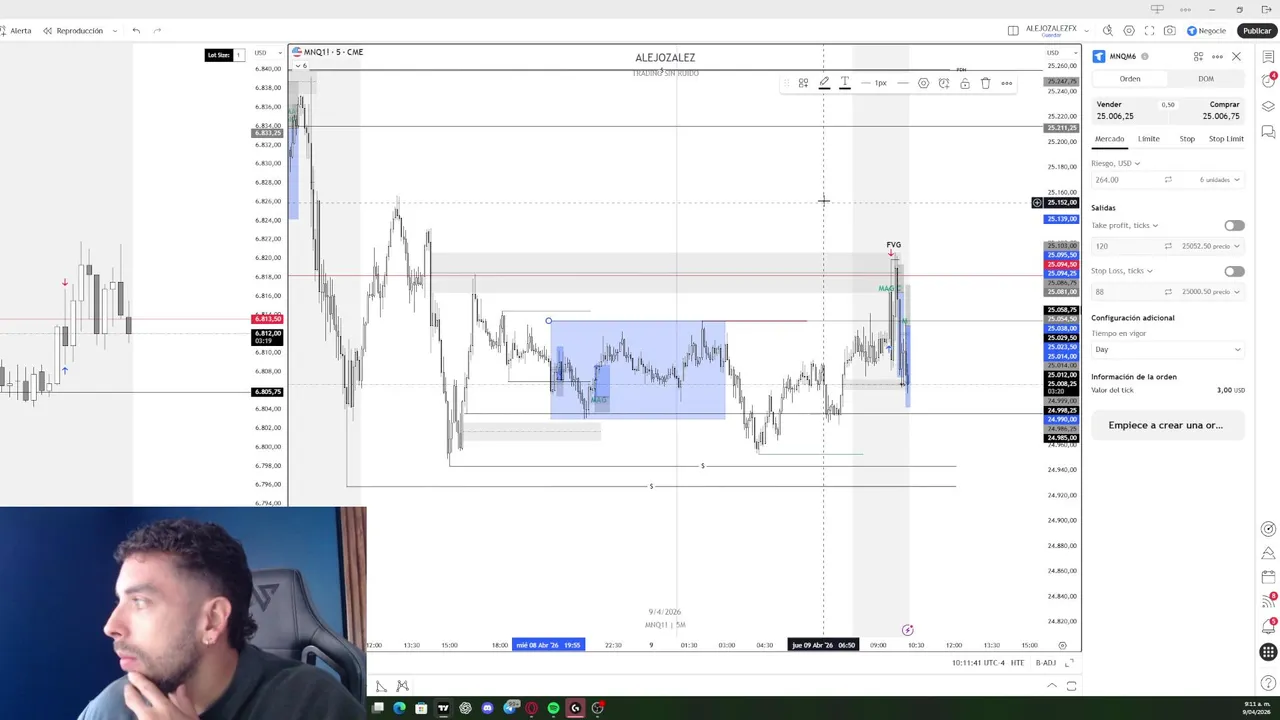The image size is (1280, 720).
Task: Change line color with pencil icon
Action: 824,83
